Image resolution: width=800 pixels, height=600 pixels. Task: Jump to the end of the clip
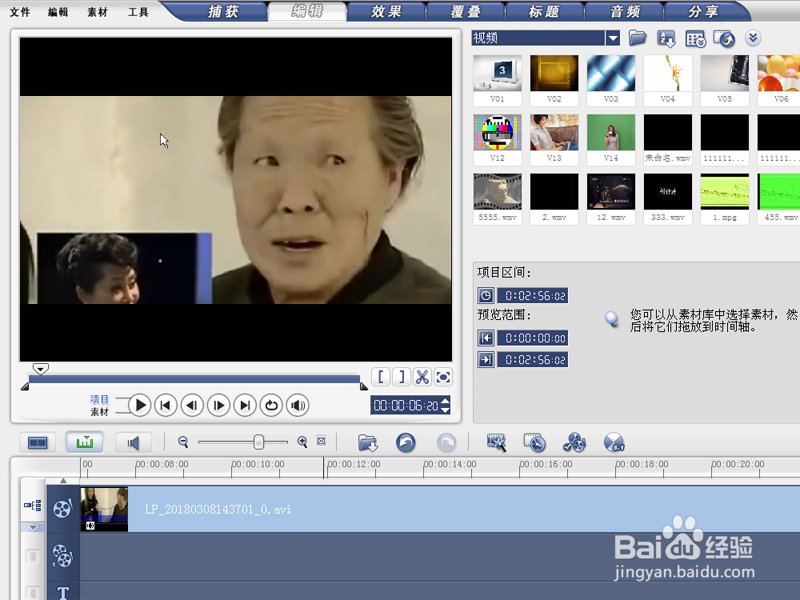pyautogui.click(x=245, y=406)
